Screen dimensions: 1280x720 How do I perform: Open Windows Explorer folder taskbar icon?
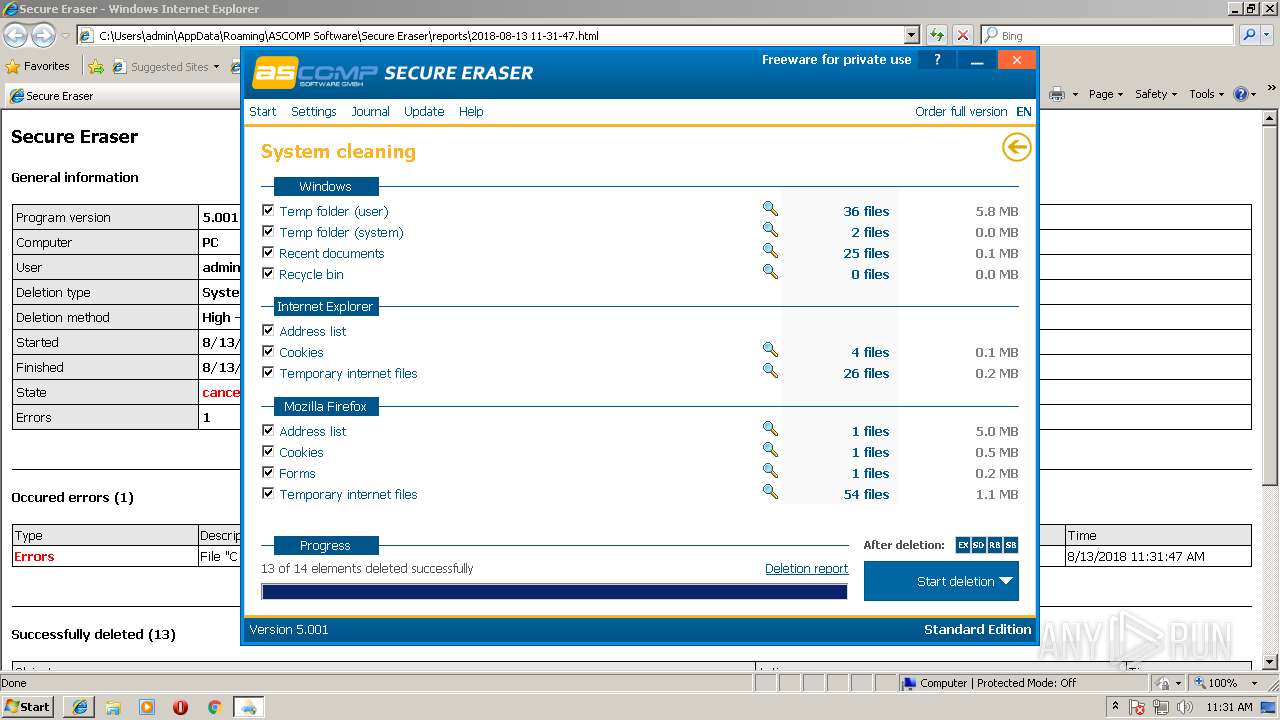113,707
